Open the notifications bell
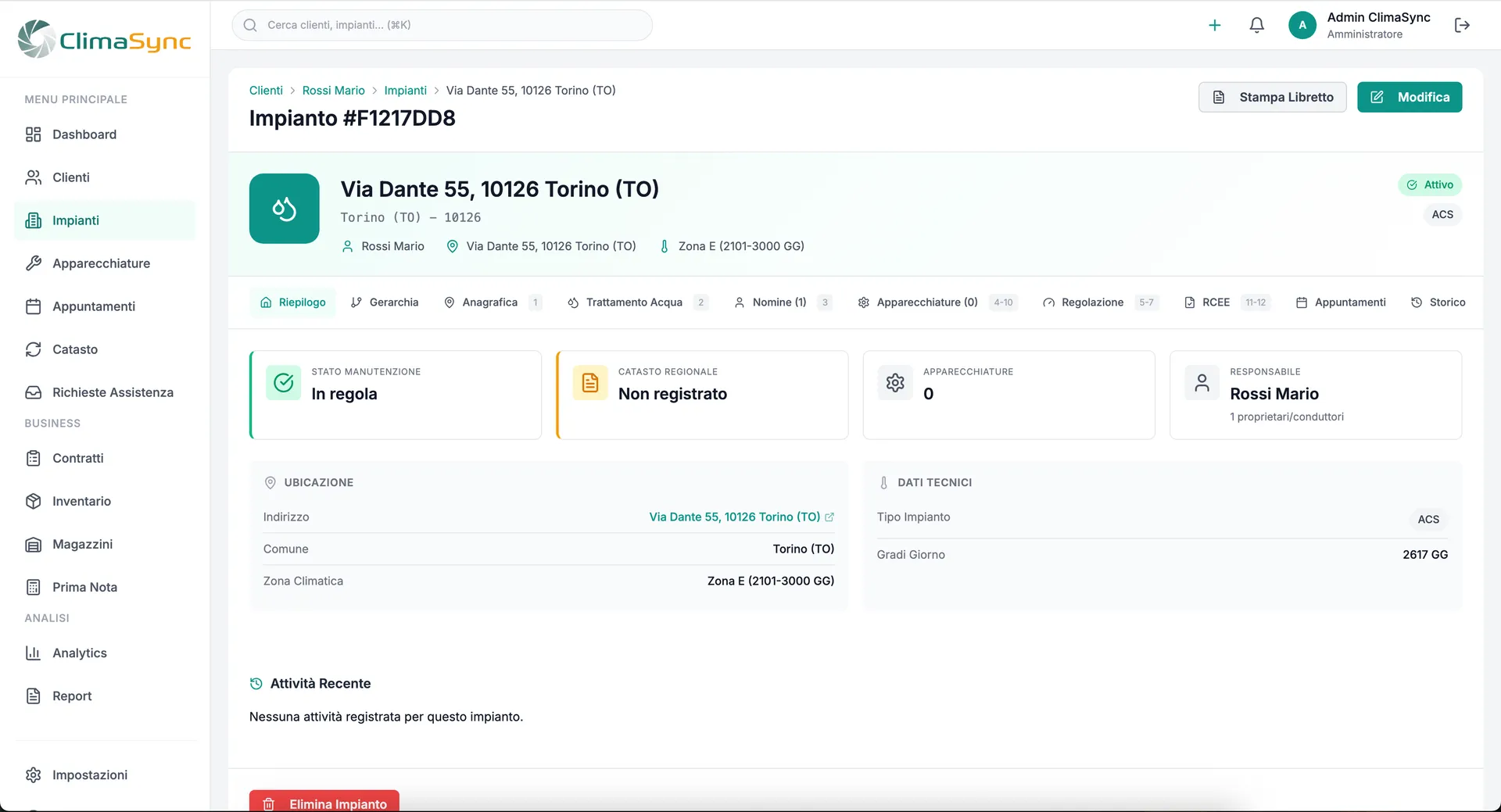This screenshot has width=1501, height=812. pyautogui.click(x=1256, y=25)
